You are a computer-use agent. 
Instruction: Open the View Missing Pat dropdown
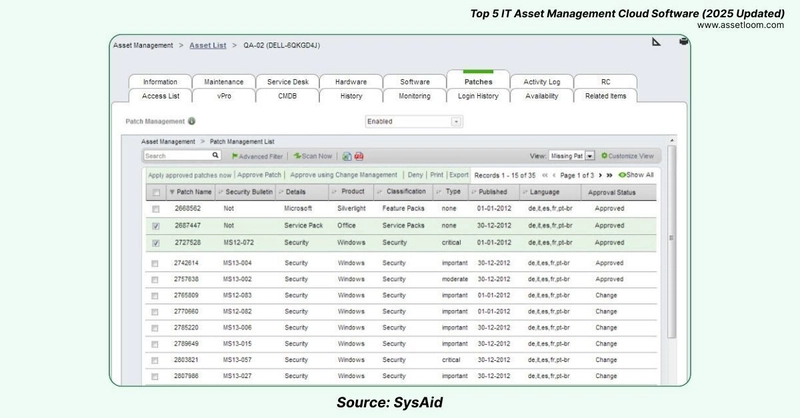(x=571, y=156)
